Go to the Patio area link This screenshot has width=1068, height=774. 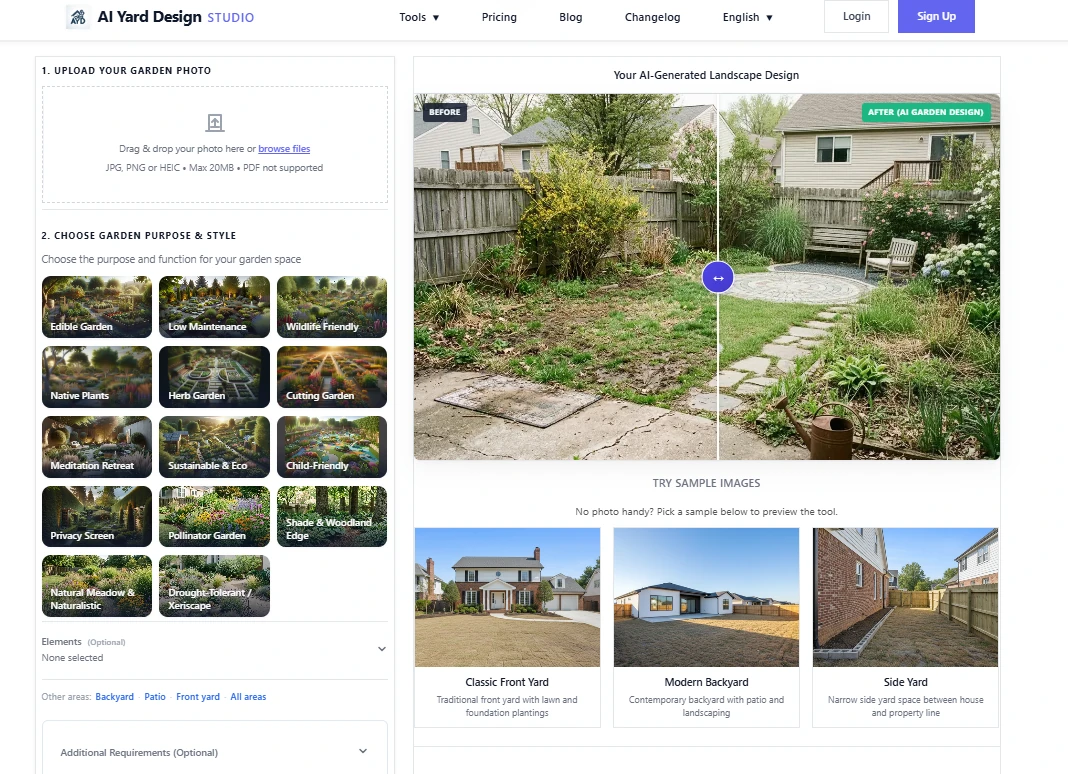155,696
